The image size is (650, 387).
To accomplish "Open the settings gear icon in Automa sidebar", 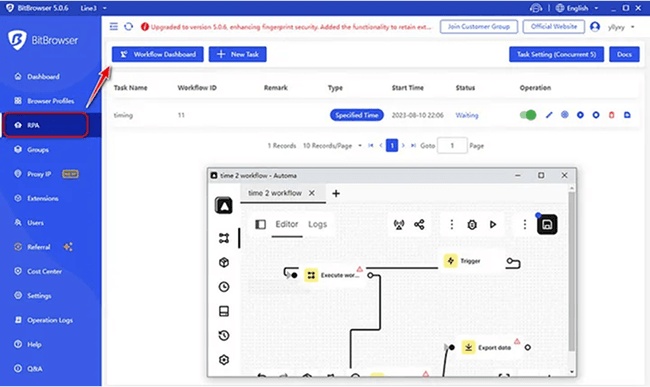I will coord(224,360).
